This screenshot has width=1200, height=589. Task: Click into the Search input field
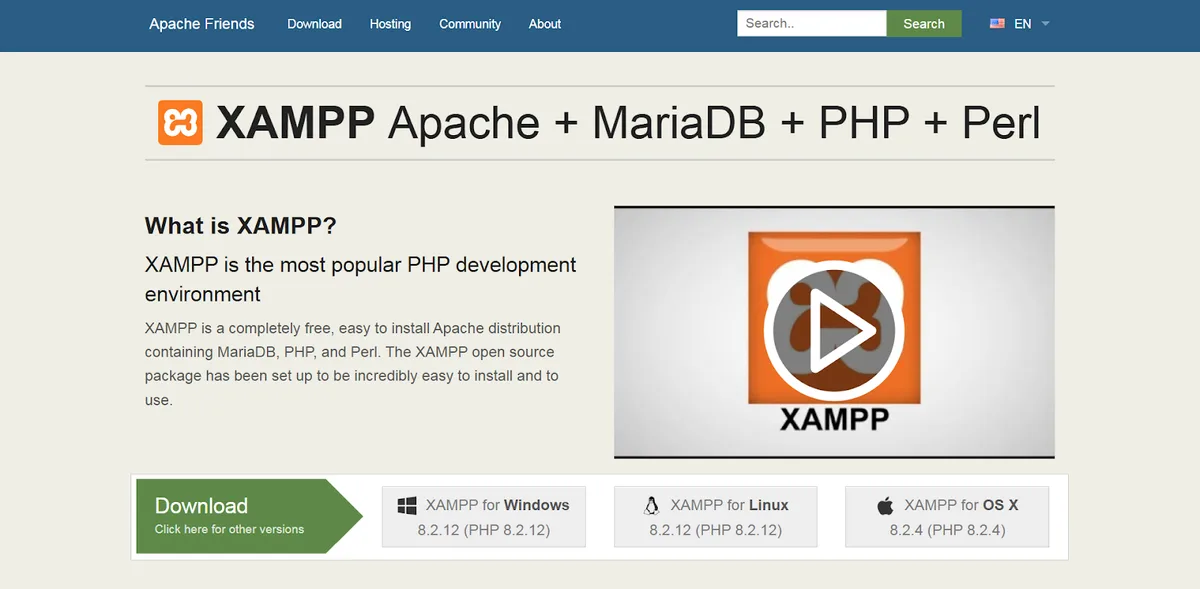click(812, 23)
